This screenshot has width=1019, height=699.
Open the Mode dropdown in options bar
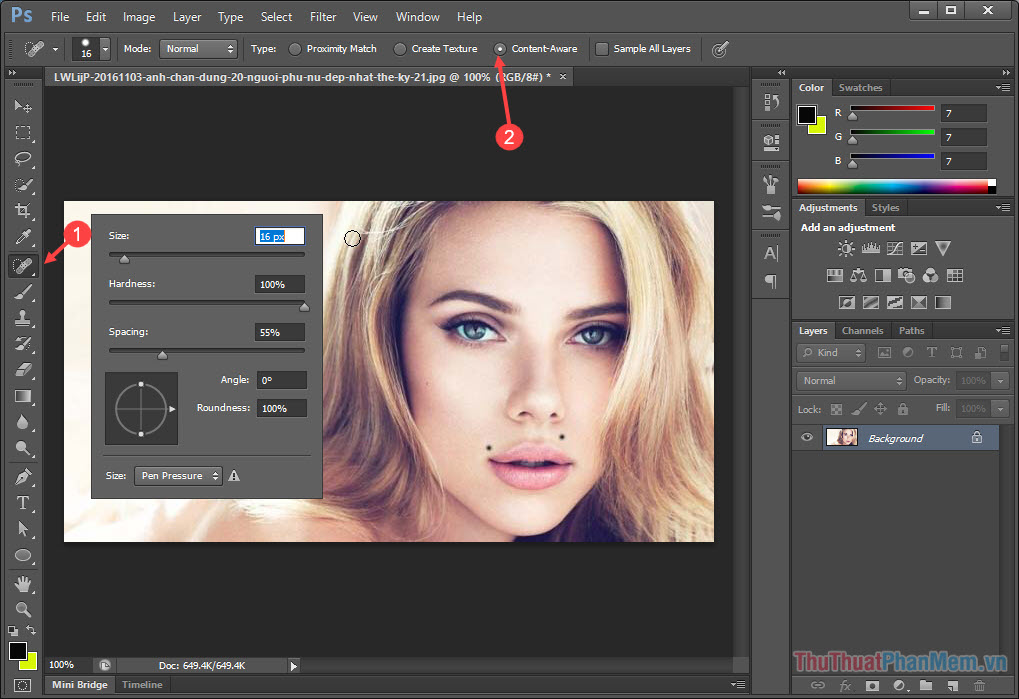[198, 48]
